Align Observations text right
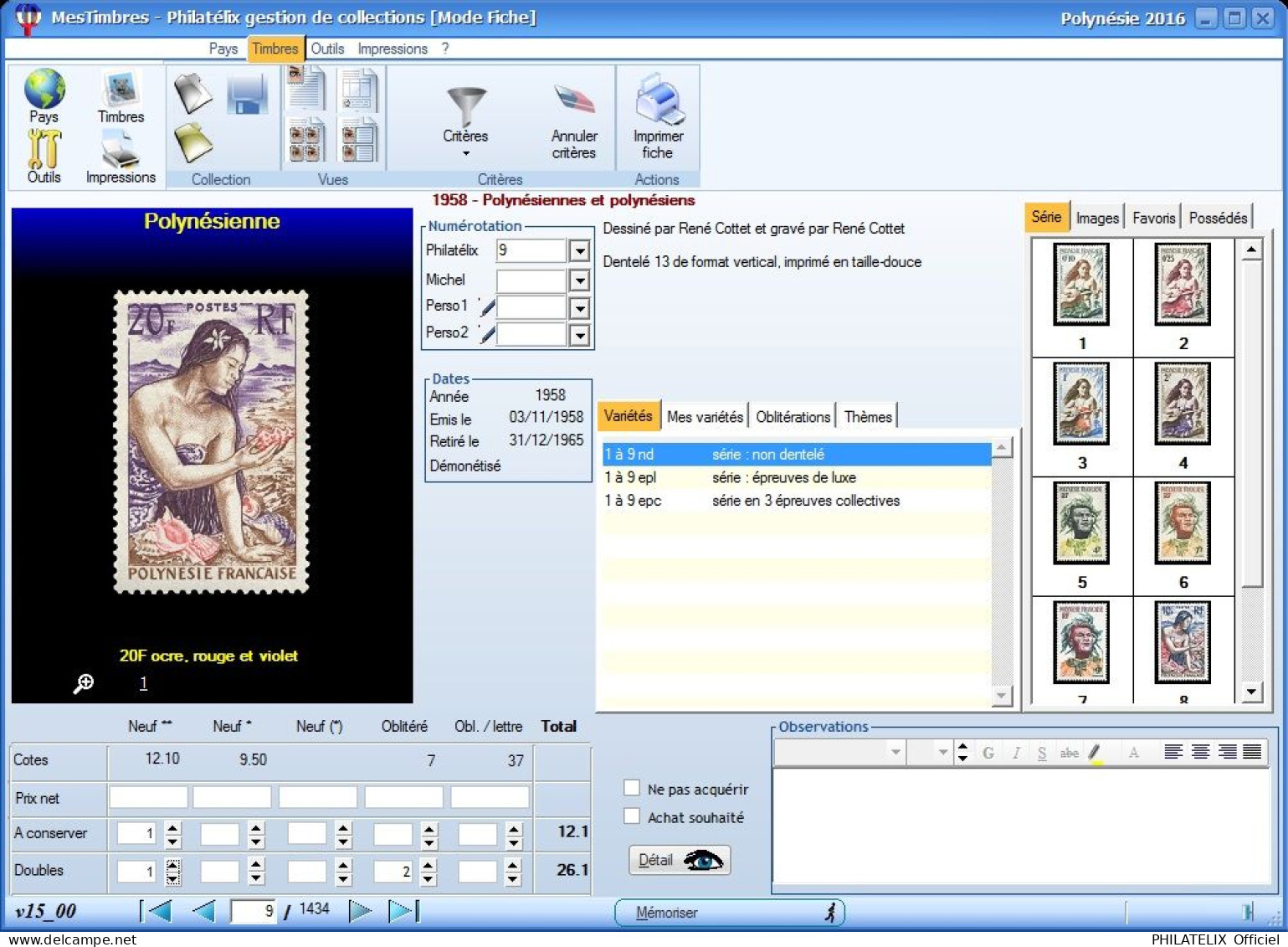The image size is (1288, 947). [x=1227, y=751]
